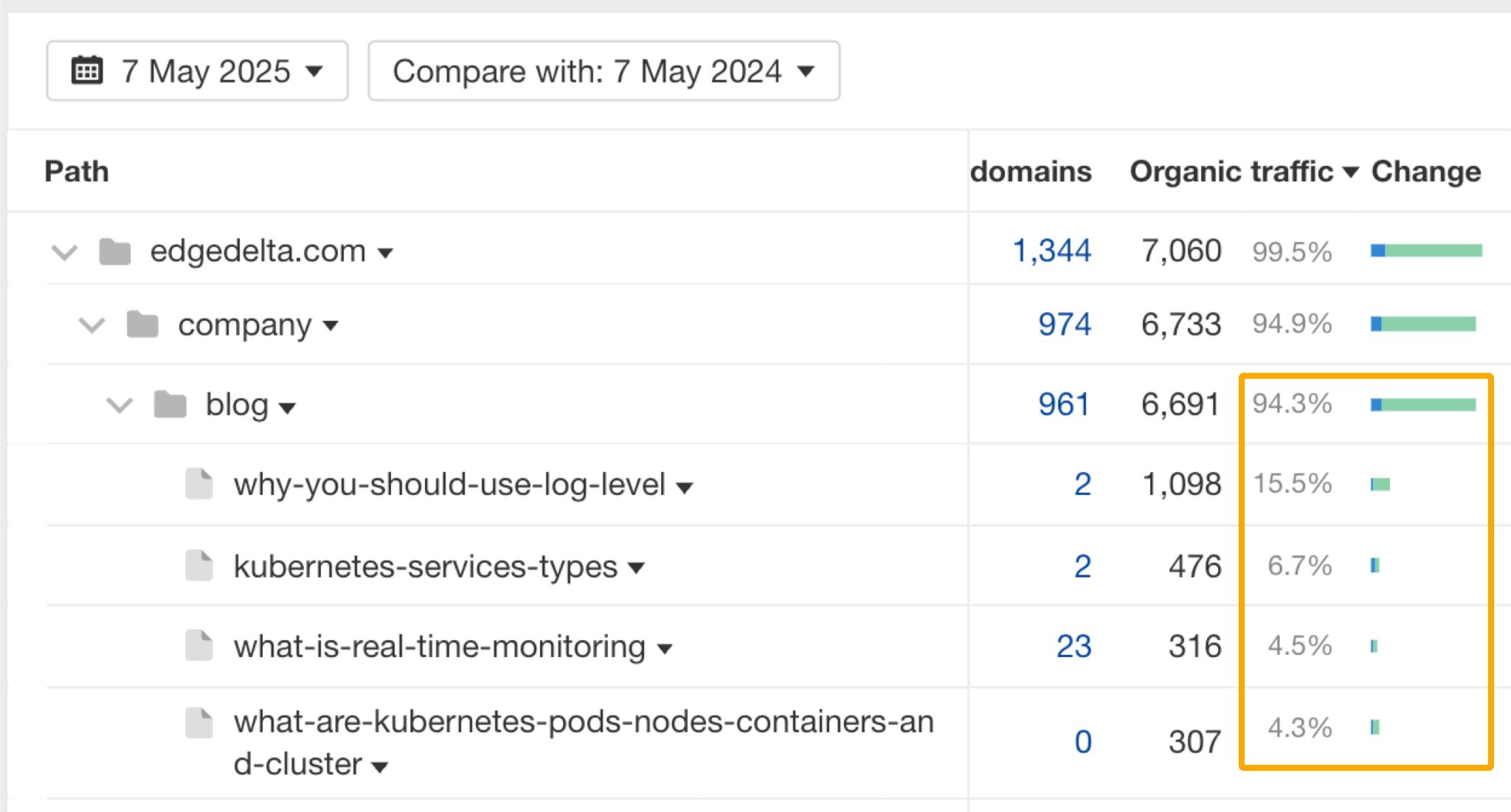The width and height of the screenshot is (1511, 812).
Task: Open the 7 May 2025 date dropdown
Action: 197,71
